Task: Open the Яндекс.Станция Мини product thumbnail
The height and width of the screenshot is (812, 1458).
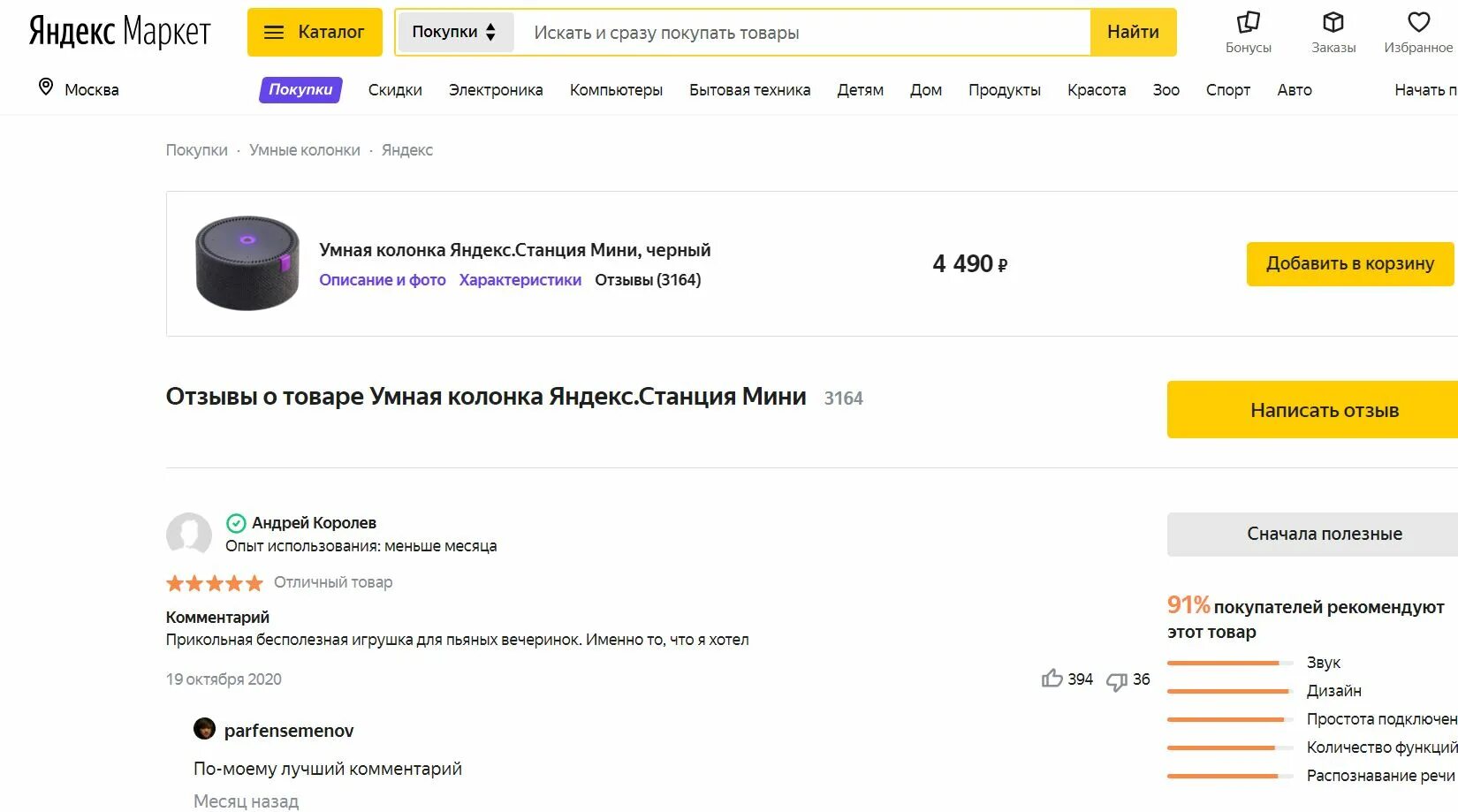Action: (x=247, y=263)
